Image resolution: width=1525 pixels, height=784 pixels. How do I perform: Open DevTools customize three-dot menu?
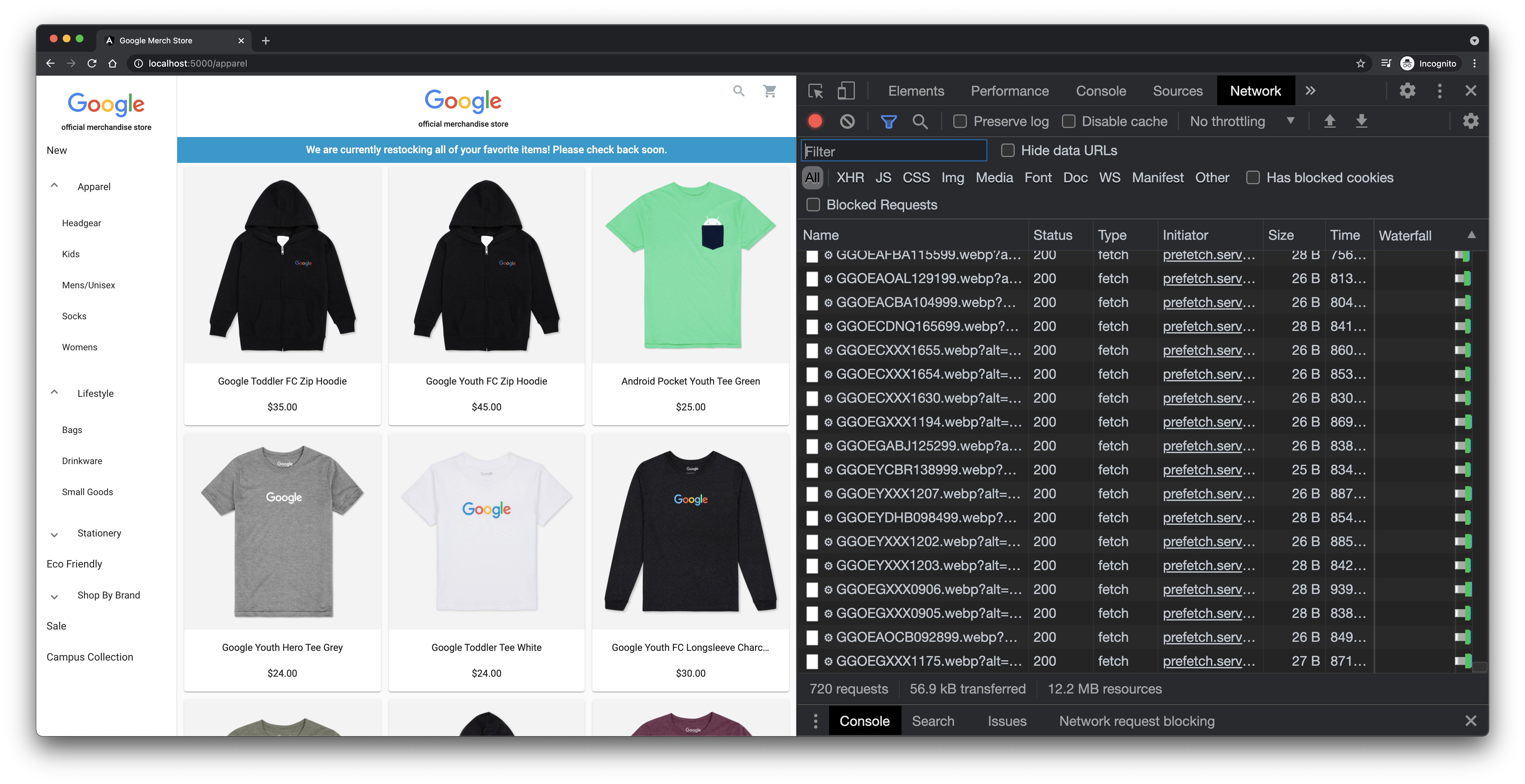pyautogui.click(x=1440, y=90)
